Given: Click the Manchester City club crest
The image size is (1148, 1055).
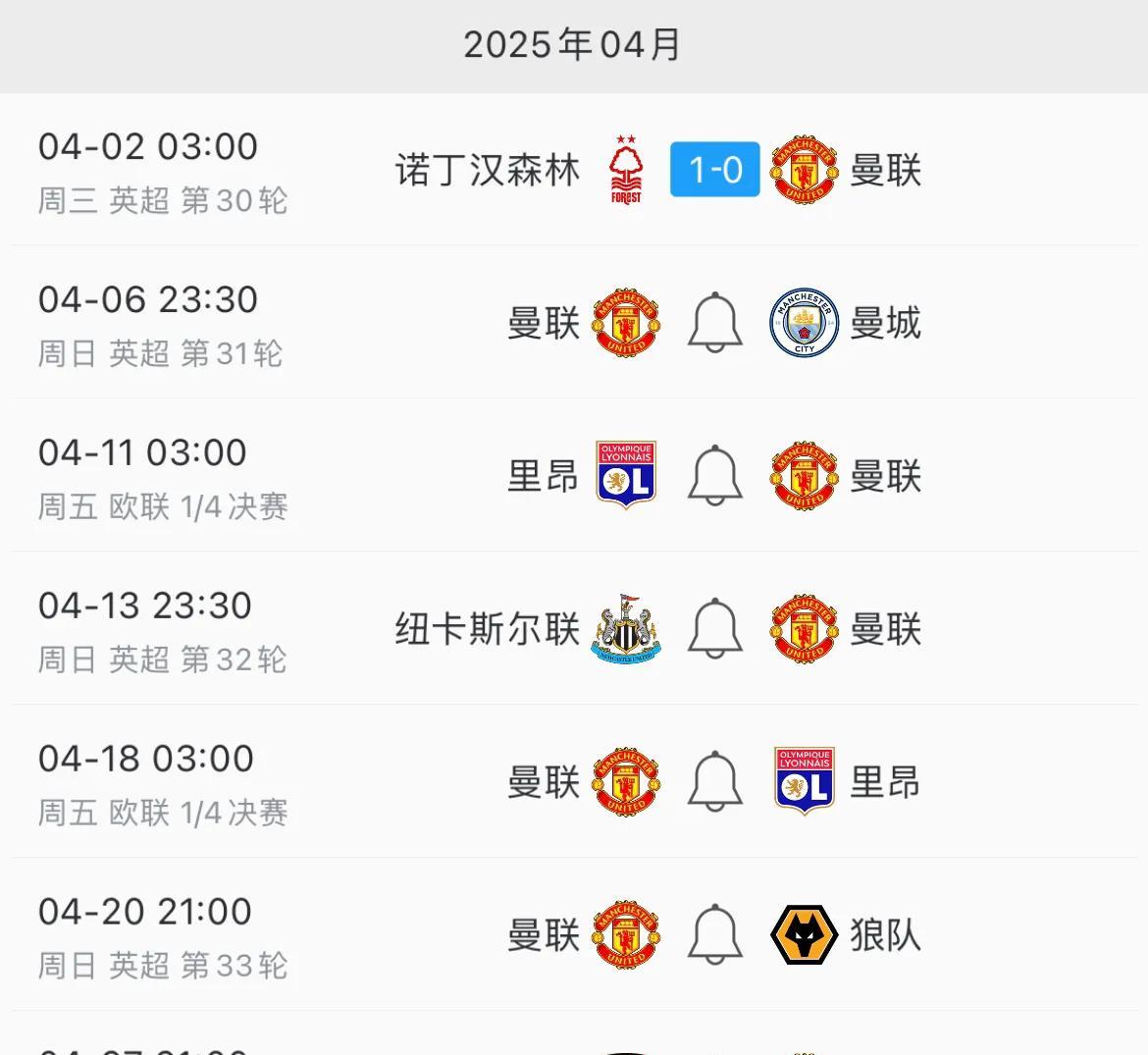Looking at the screenshot, I should coord(804,322).
